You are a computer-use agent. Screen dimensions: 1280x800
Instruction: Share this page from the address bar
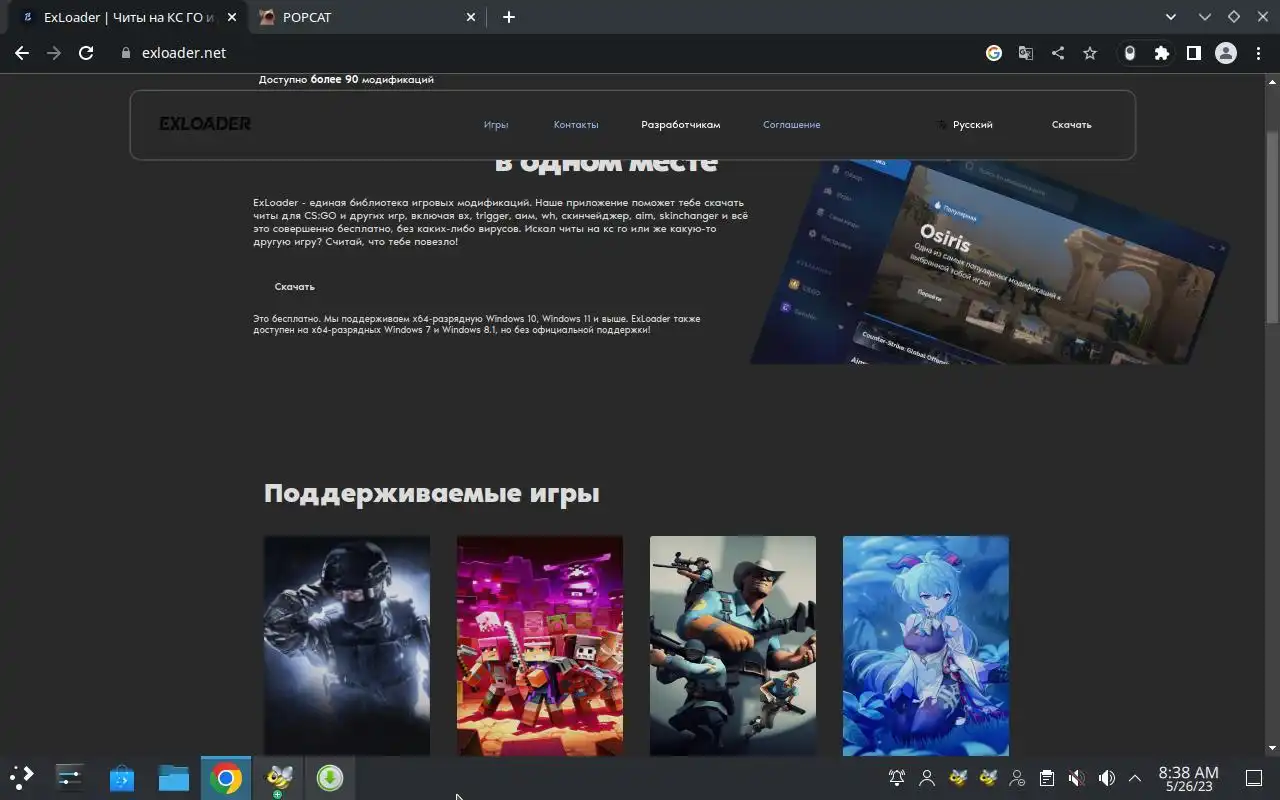[1058, 53]
